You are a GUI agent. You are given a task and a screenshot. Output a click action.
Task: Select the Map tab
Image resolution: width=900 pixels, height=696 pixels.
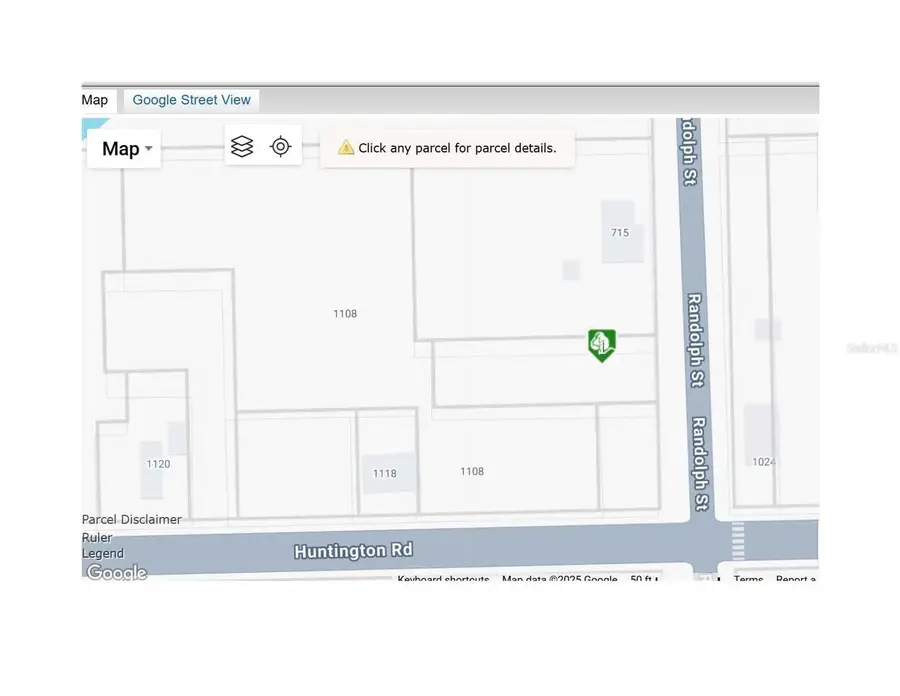[x=95, y=100]
